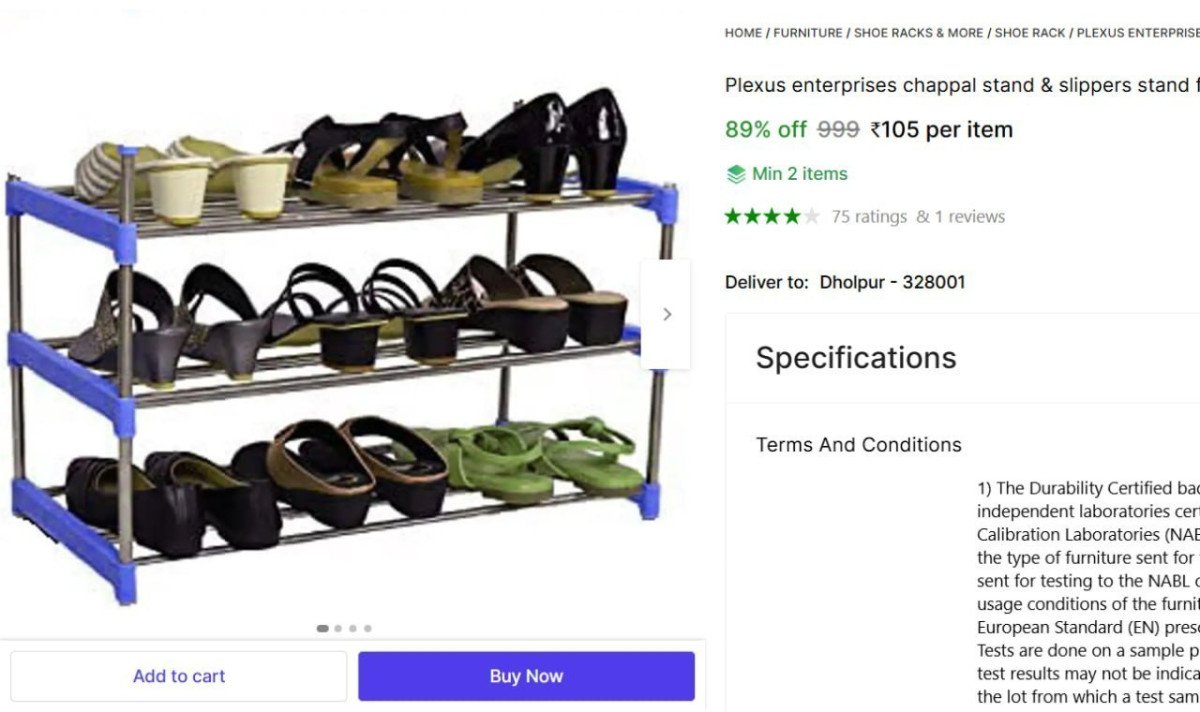Viewport: 1200px width, 712px height.
Task: Click the right arrow to see next image
Action: 667,313
